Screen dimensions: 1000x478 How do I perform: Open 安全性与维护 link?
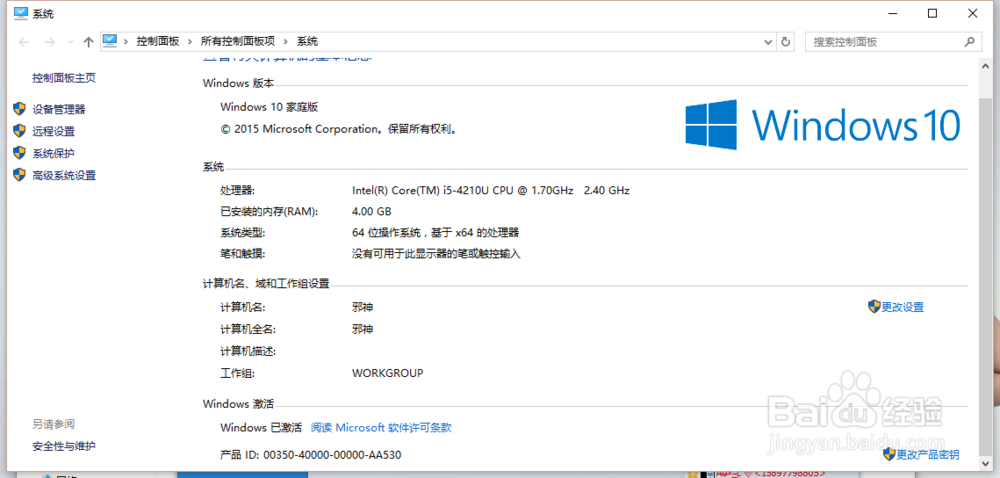(x=64, y=446)
